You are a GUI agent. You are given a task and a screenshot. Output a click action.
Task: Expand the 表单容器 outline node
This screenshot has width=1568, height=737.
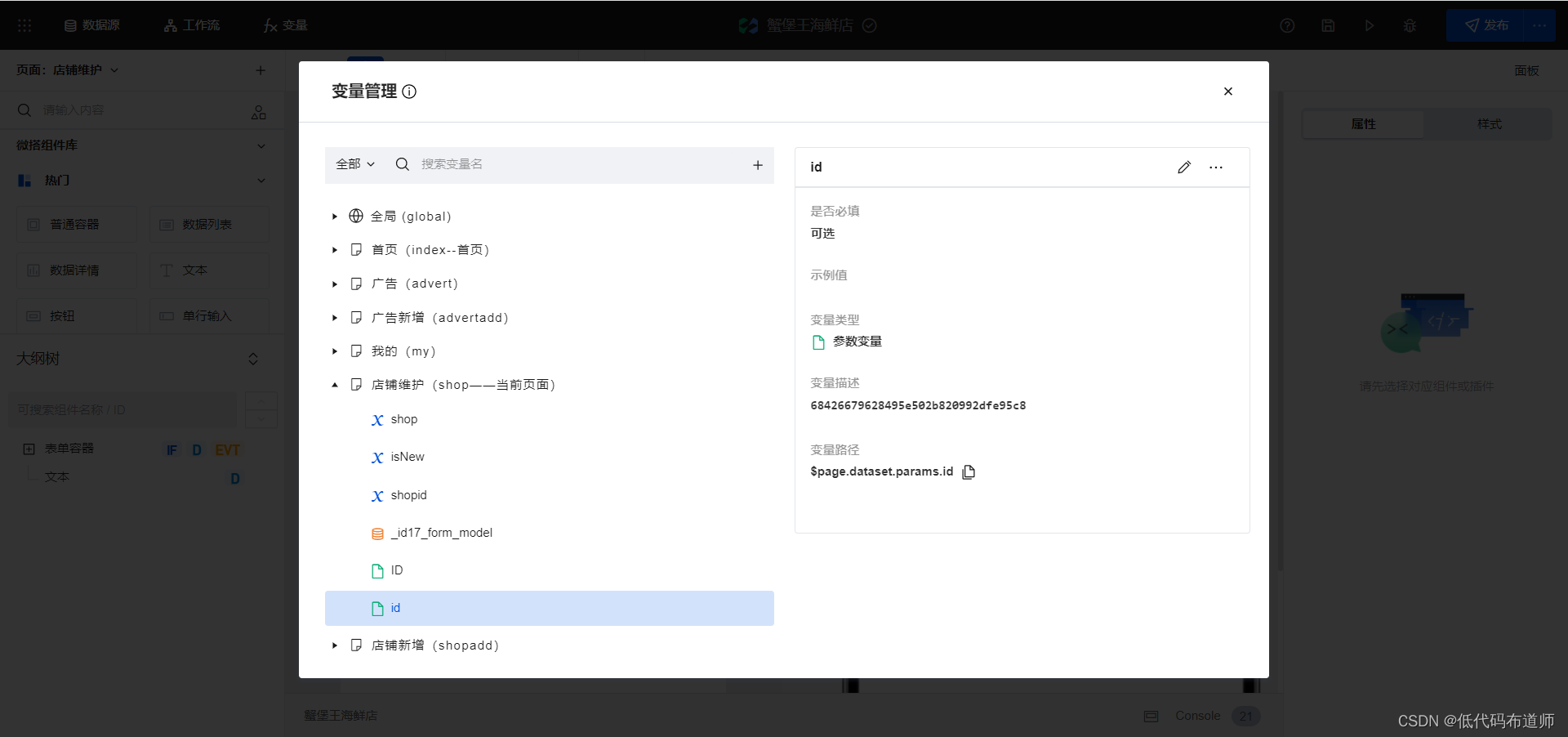pos(29,449)
